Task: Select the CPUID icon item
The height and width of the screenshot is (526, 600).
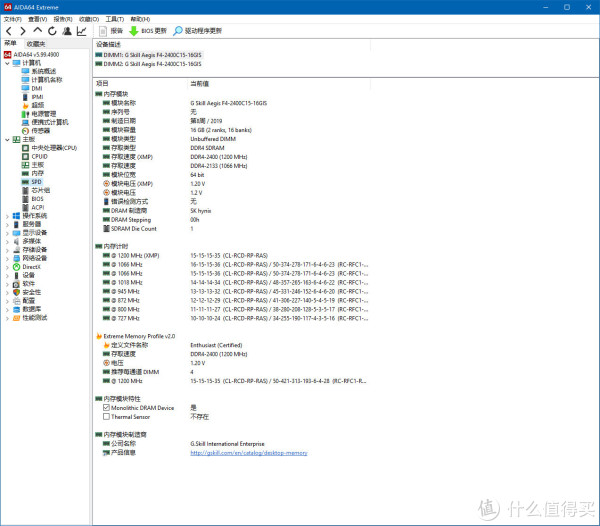Action: [x=35, y=156]
